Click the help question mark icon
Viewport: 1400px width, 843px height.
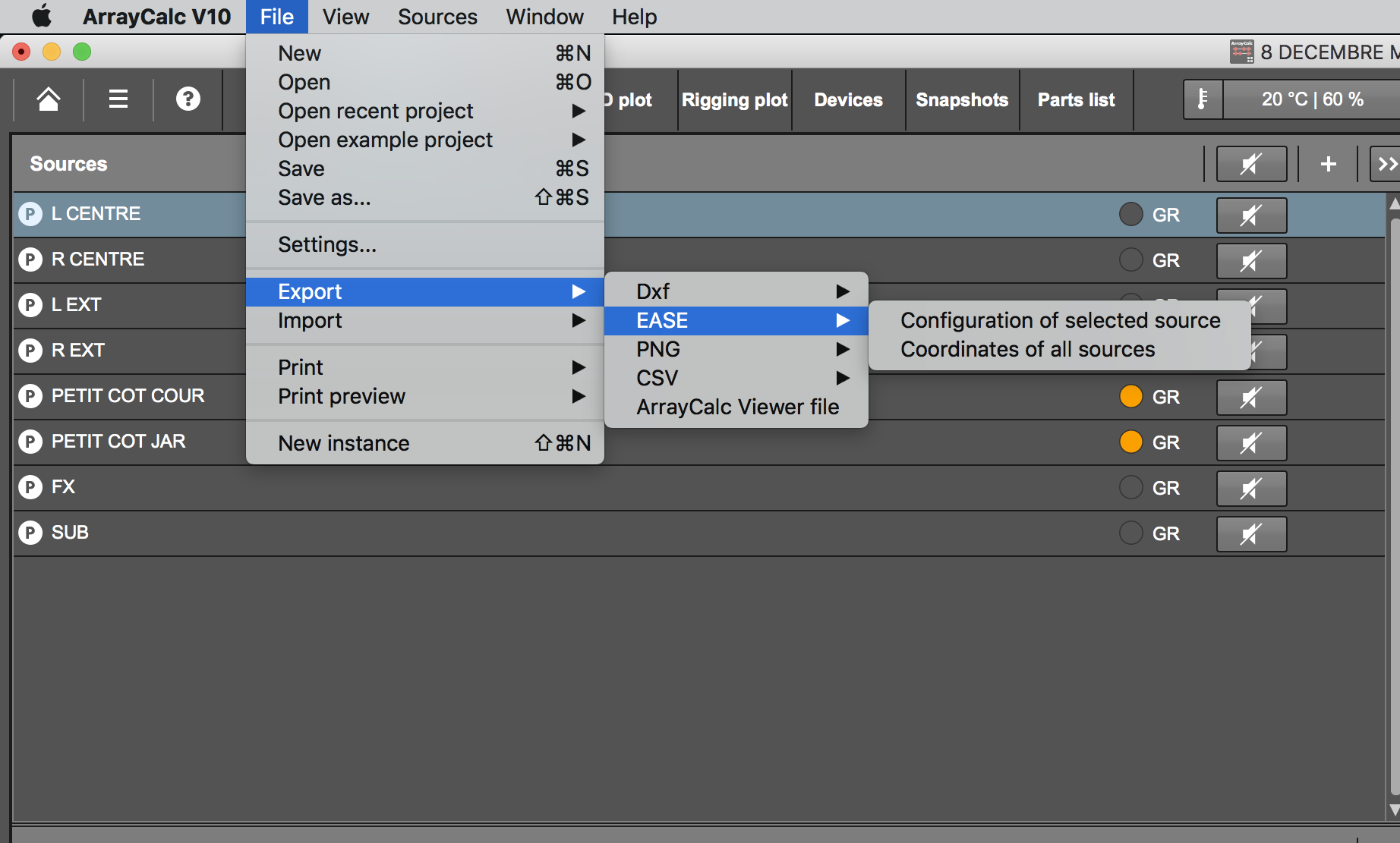(x=188, y=99)
